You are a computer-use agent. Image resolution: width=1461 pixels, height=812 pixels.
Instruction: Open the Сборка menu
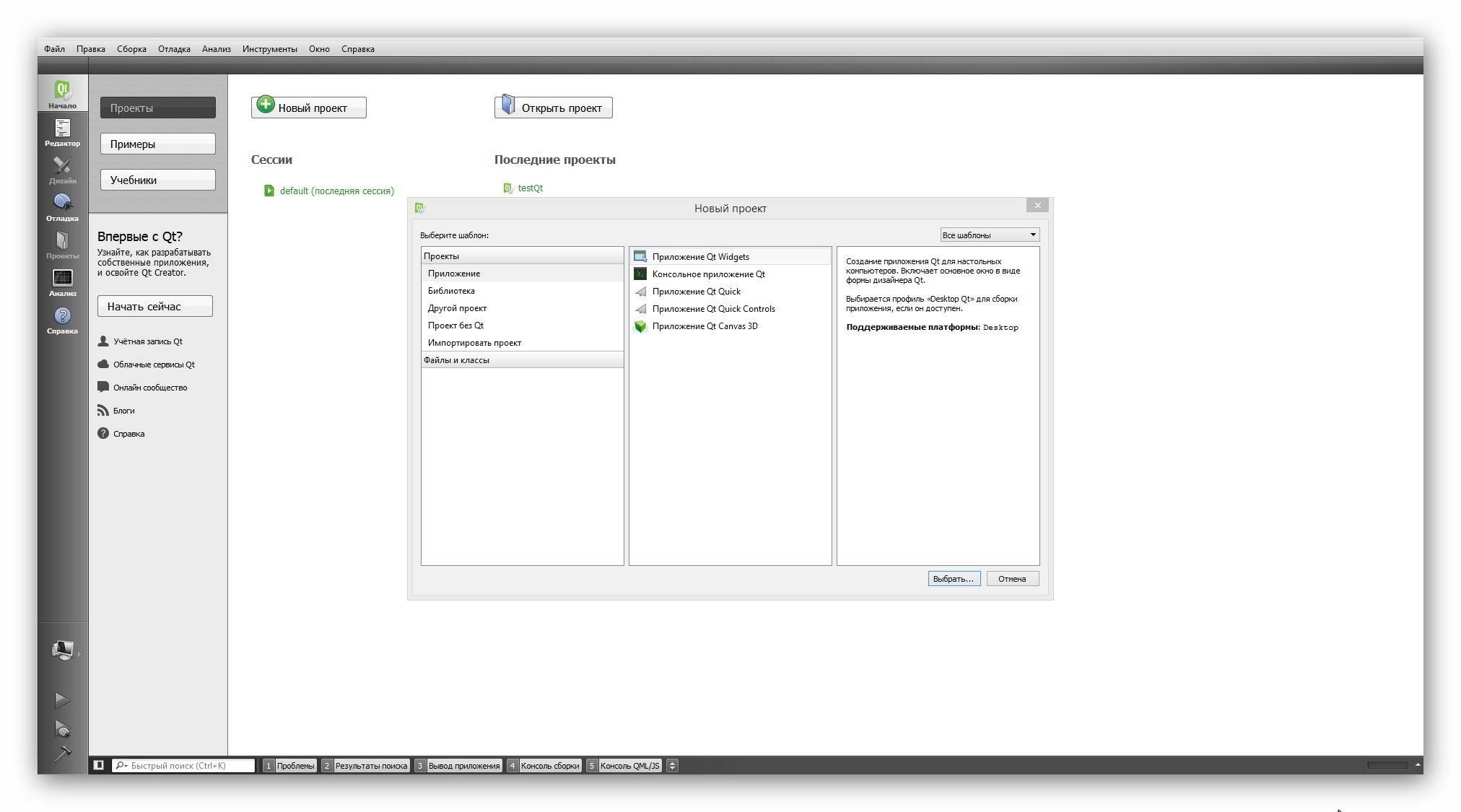tap(131, 49)
